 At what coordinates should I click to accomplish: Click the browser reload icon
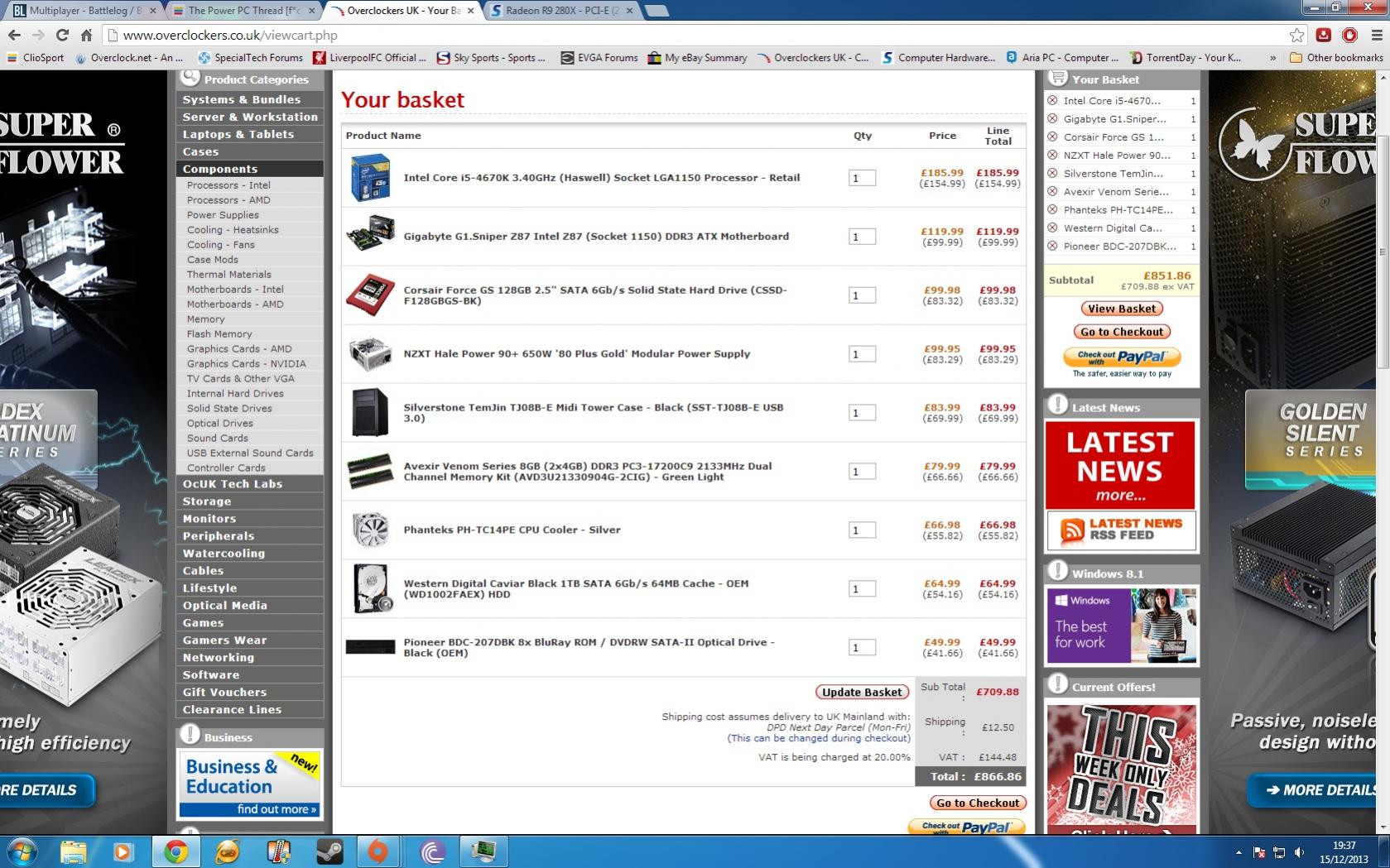pos(62,35)
